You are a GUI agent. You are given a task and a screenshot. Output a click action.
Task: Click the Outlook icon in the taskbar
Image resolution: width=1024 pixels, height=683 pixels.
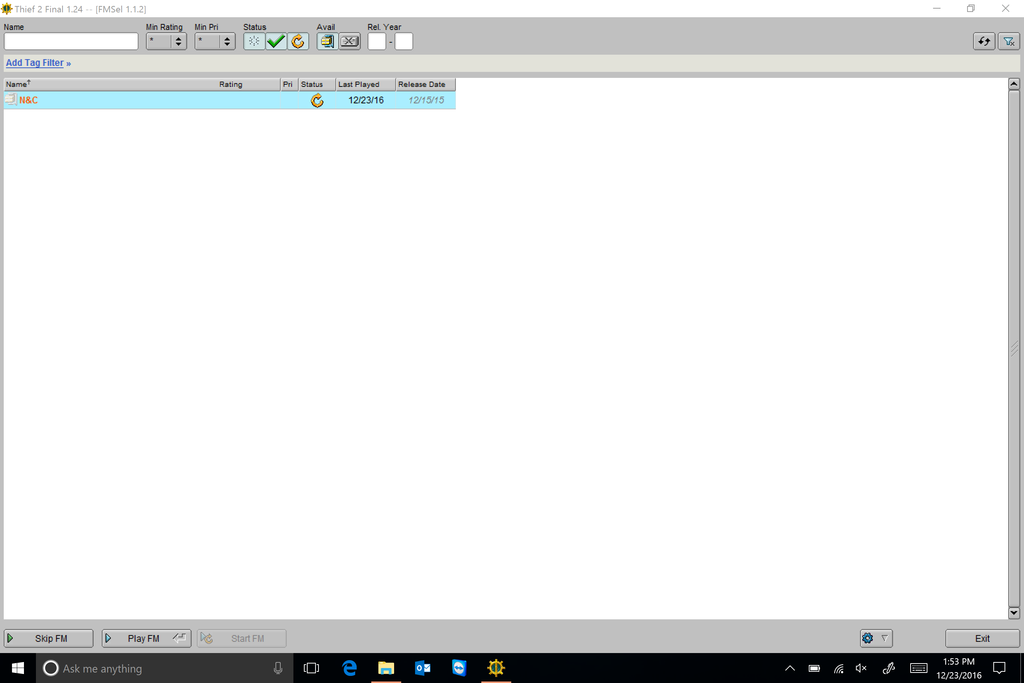tap(422, 668)
